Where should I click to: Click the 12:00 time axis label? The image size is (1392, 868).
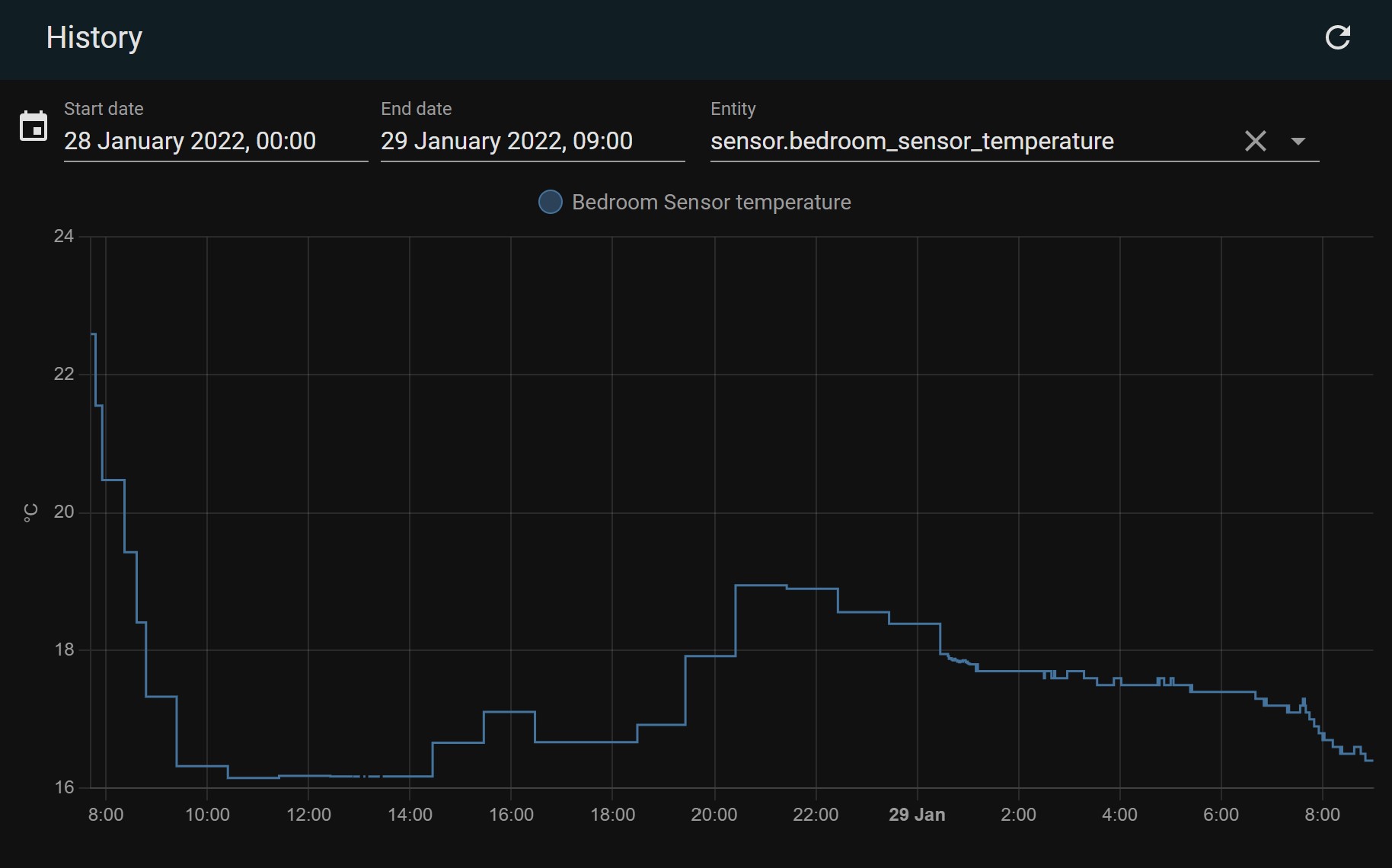click(x=308, y=815)
